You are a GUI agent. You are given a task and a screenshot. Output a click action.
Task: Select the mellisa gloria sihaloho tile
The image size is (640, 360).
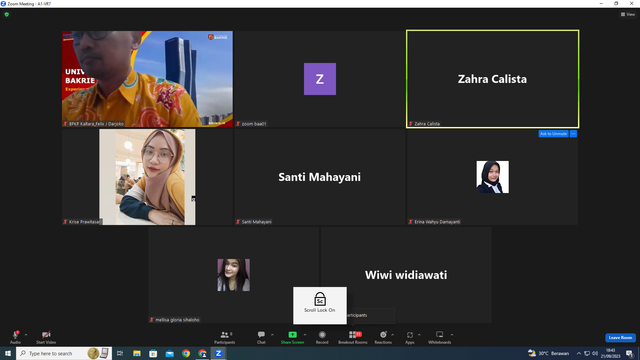[x=233, y=275]
